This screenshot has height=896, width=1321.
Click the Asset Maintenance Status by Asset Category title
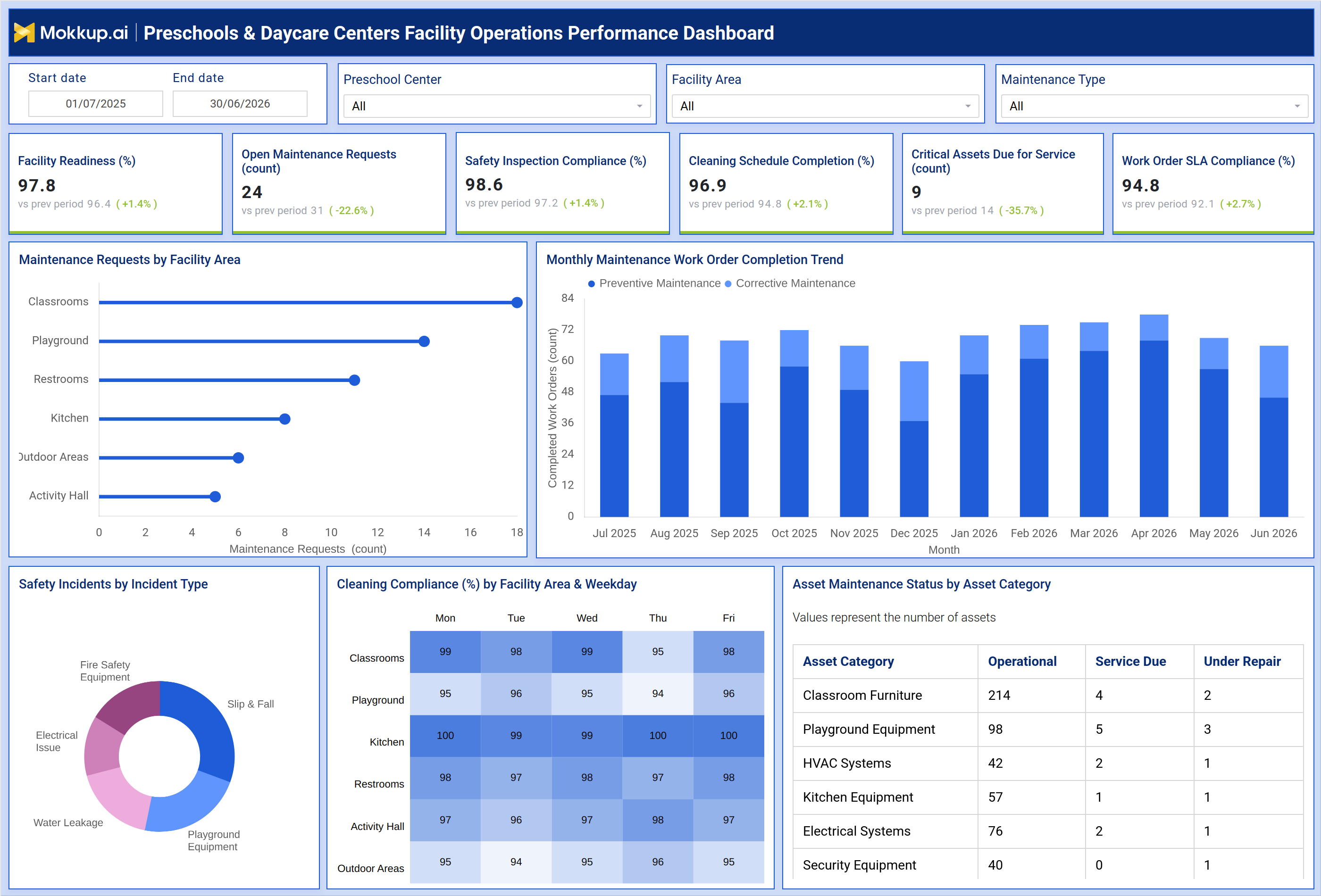[x=921, y=584]
